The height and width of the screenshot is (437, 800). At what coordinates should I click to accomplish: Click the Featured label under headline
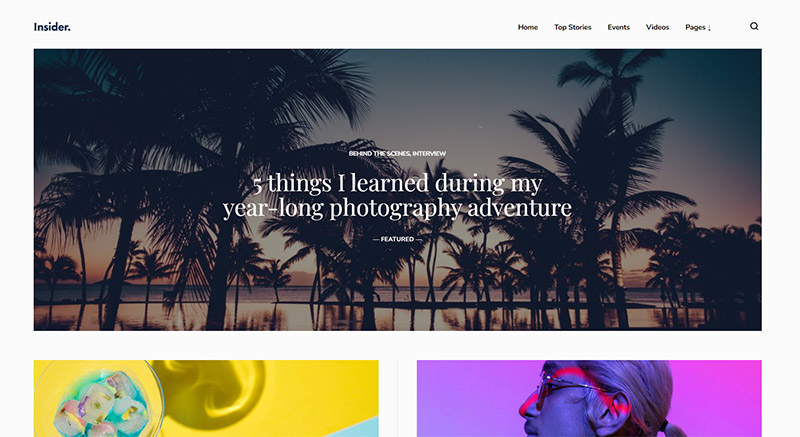[x=397, y=239]
